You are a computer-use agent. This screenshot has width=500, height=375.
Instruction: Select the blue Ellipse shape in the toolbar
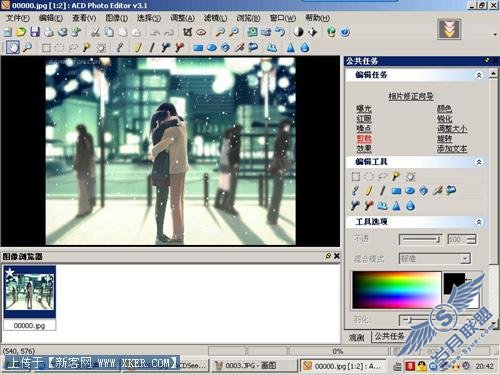tap(212, 48)
